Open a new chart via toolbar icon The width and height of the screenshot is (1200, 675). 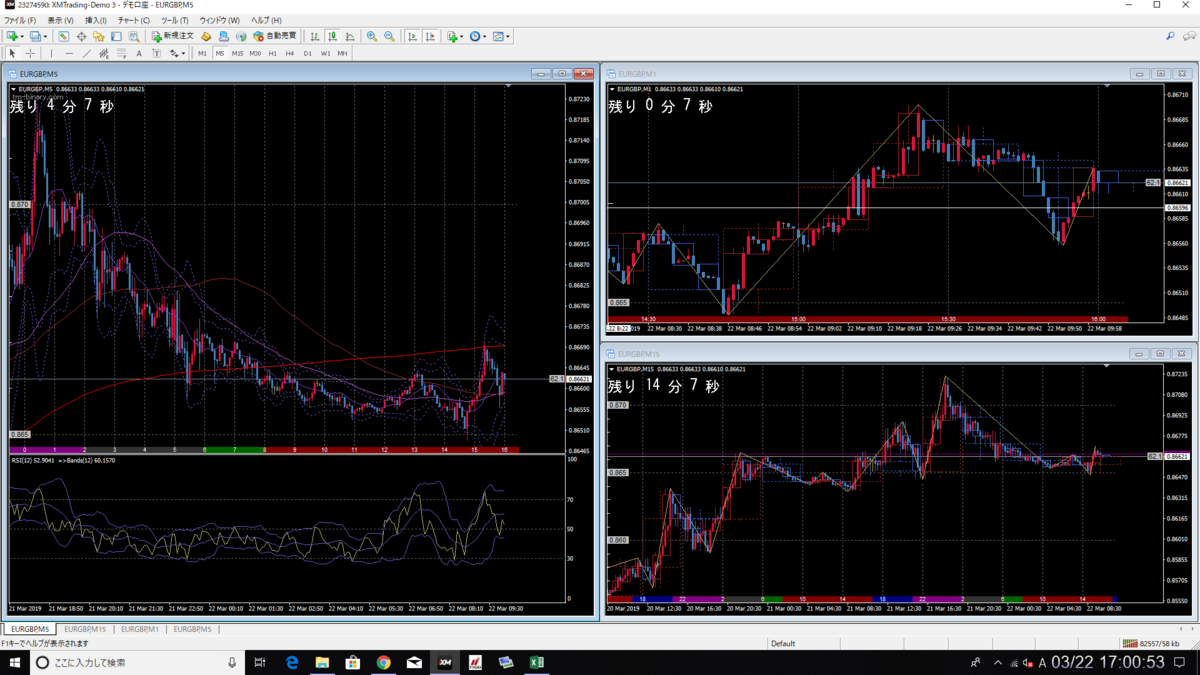click(x=12, y=36)
